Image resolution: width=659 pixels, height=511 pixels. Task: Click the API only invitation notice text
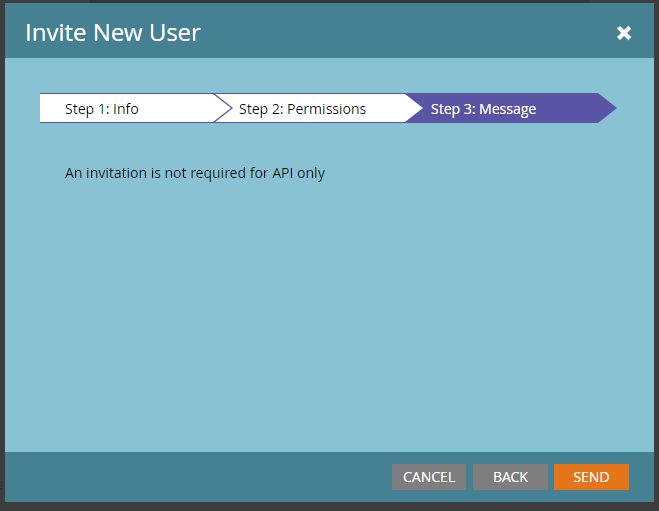[195, 173]
